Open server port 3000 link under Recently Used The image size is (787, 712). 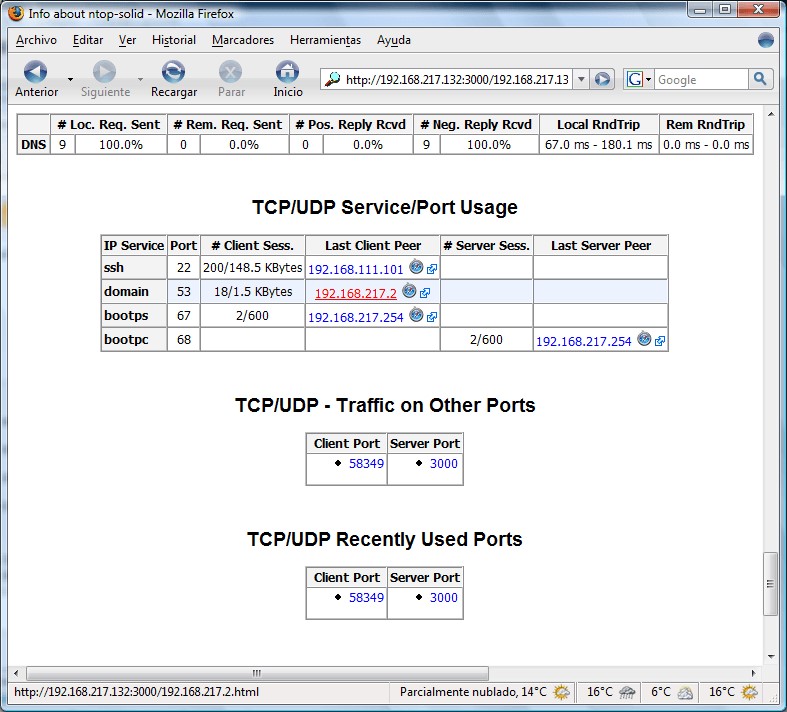coord(444,598)
